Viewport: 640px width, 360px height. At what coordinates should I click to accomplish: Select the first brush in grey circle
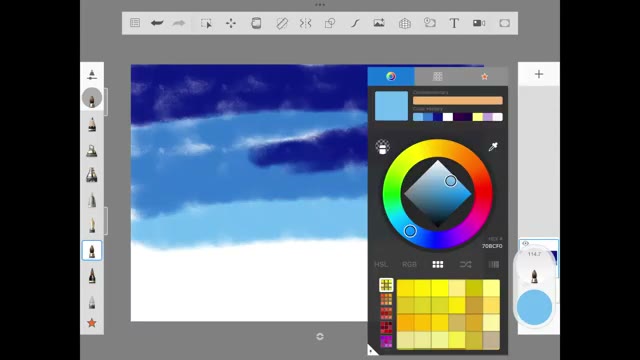(92, 98)
